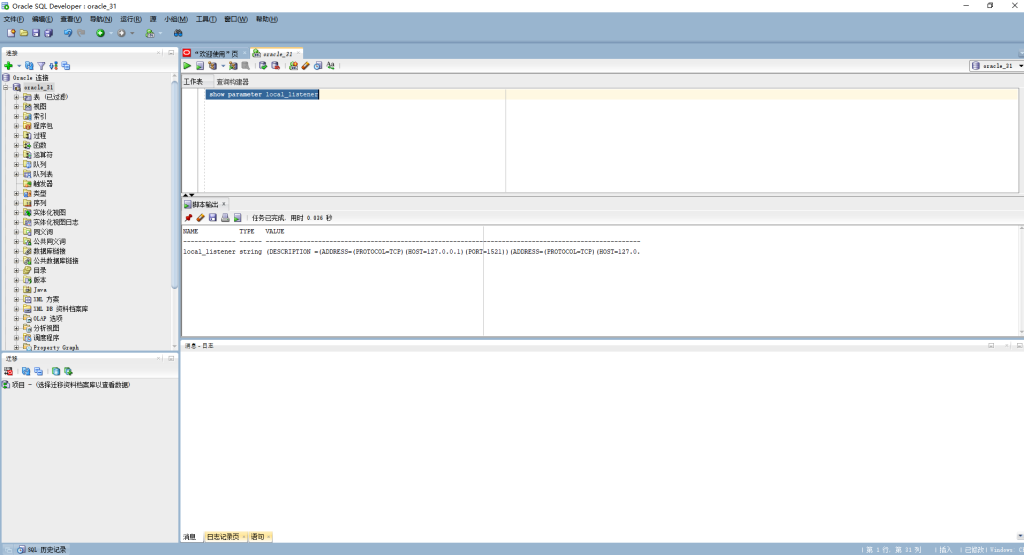Open the oracle_31 connection dropdown at right
Viewport: 1024px width, 555px height.
pos(1017,66)
